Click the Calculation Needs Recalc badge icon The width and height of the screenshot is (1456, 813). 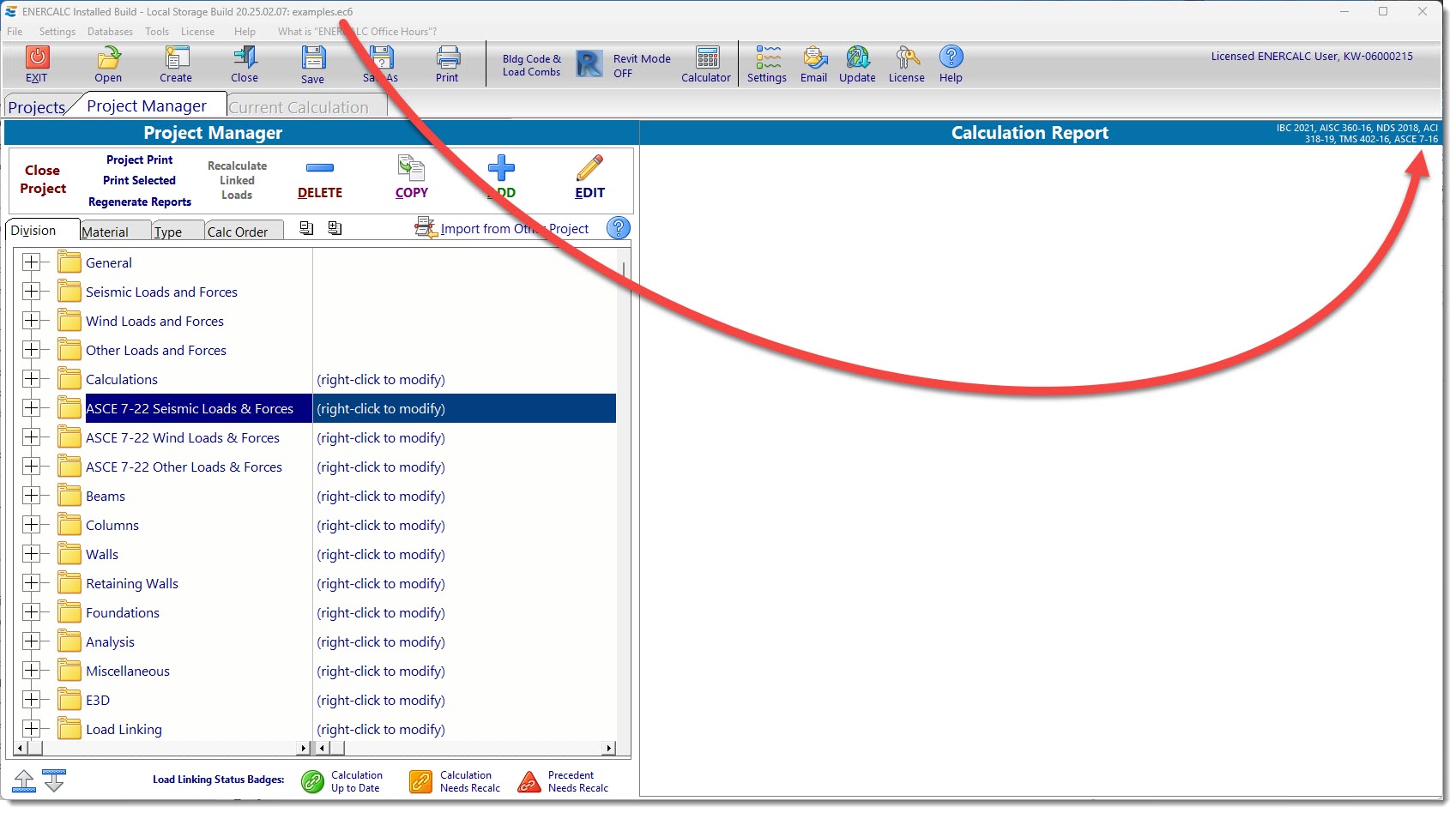point(421,781)
